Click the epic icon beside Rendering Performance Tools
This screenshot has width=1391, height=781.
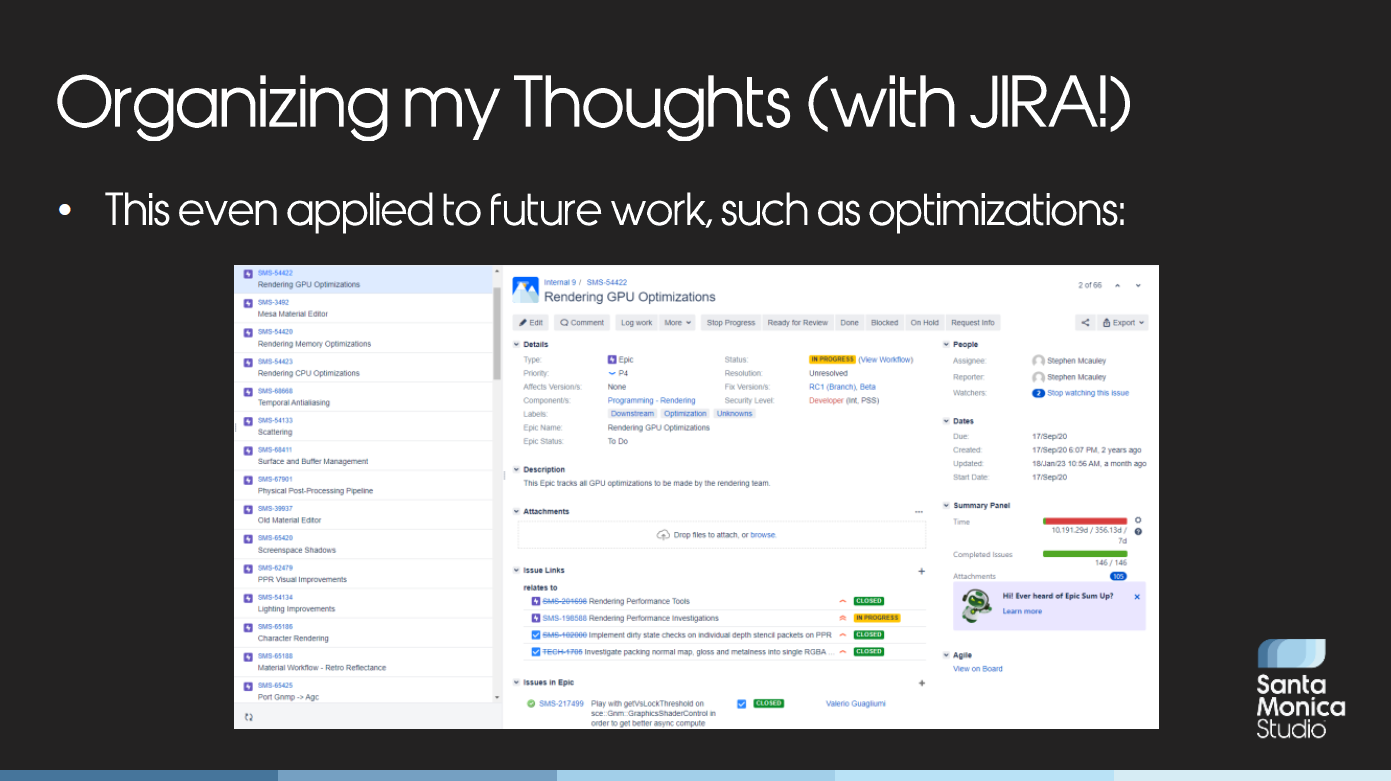click(x=536, y=601)
